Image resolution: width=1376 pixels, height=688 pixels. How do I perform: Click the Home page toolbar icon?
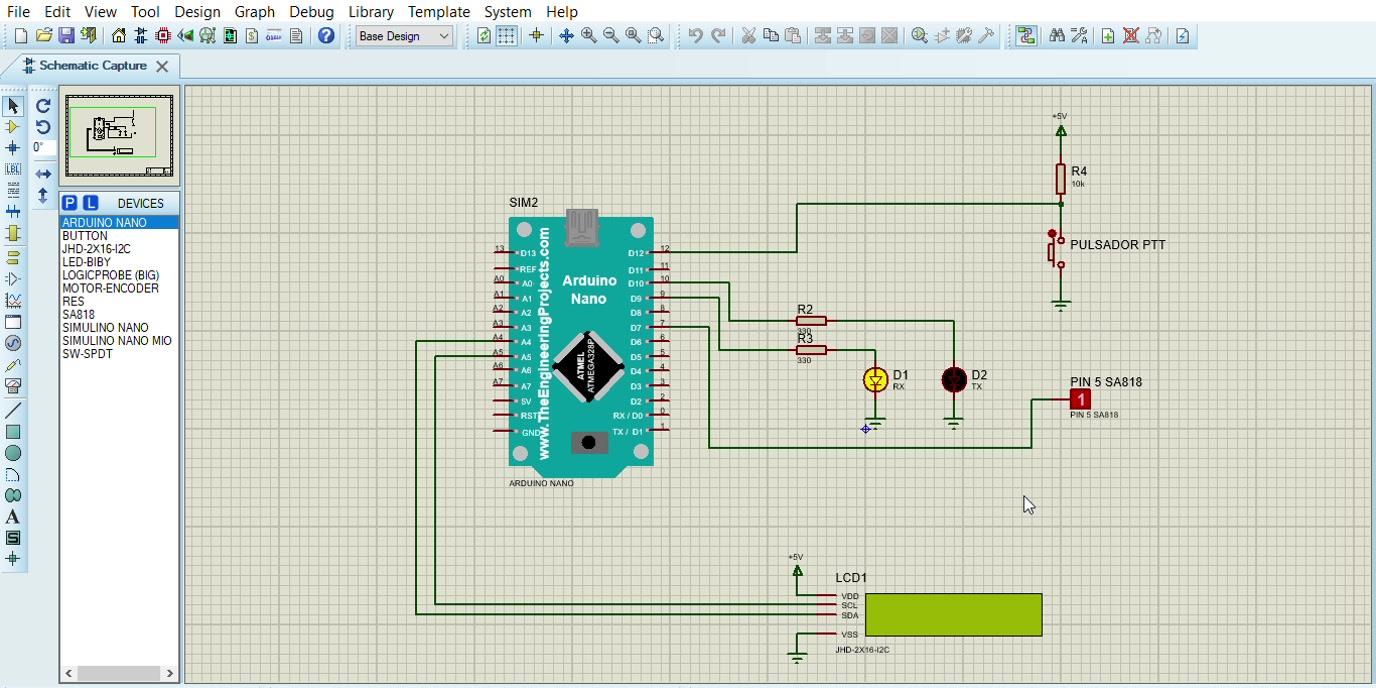pyautogui.click(x=119, y=36)
